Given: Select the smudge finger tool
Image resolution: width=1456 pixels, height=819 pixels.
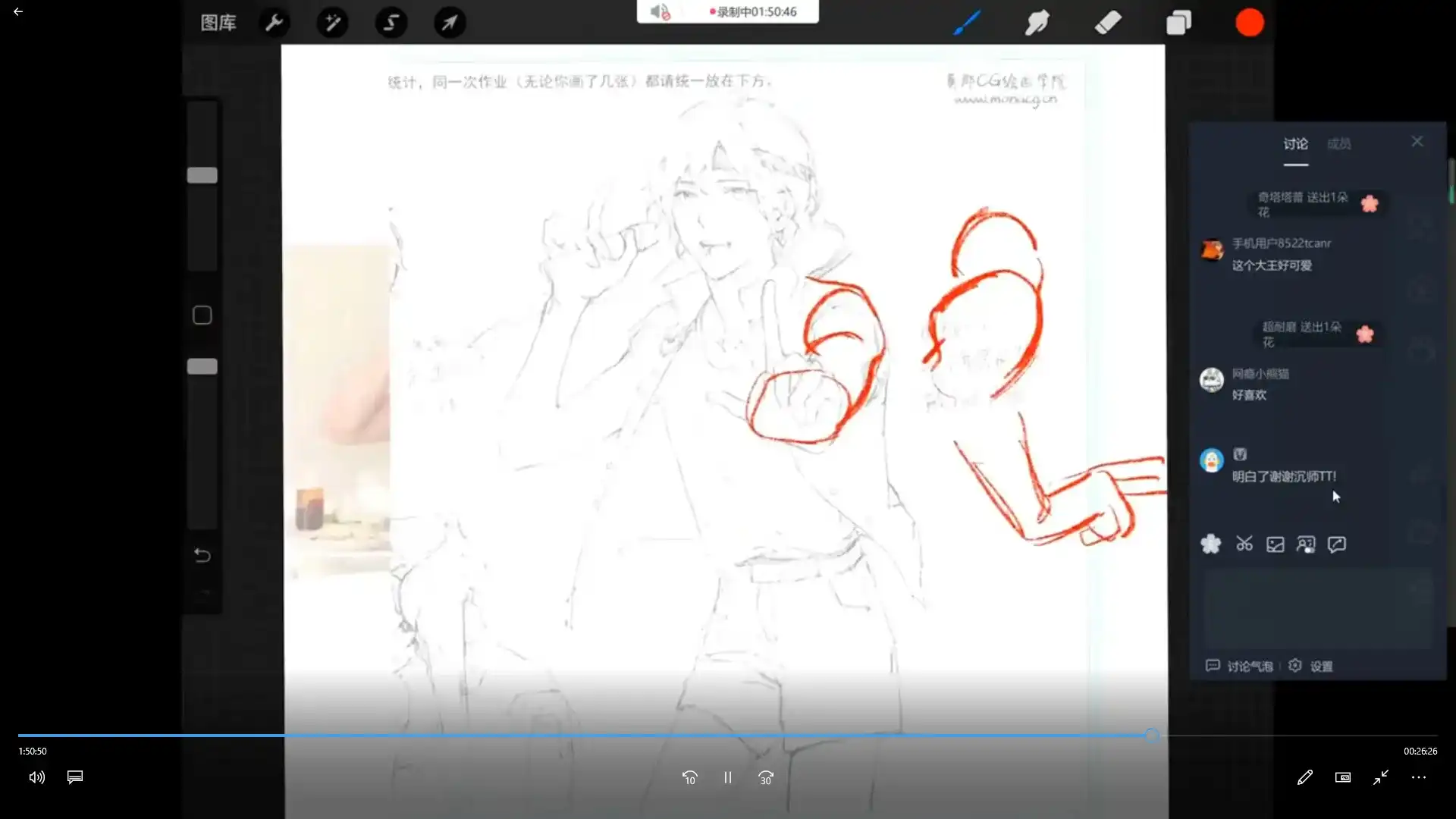Looking at the screenshot, I should click(1037, 23).
